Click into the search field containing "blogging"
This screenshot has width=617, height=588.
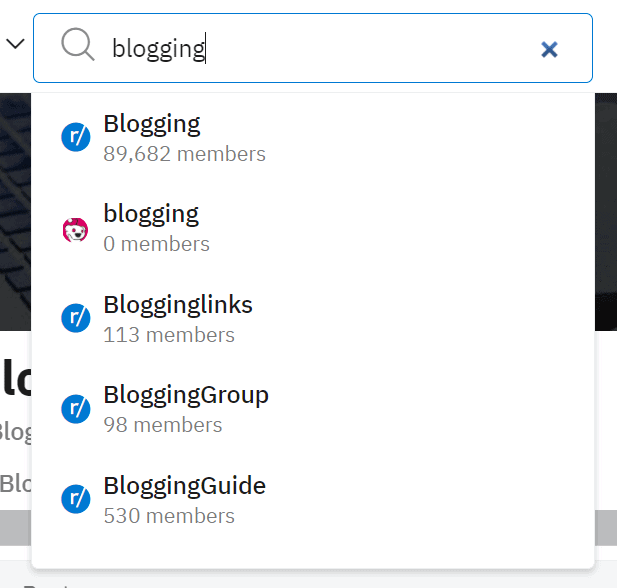pyautogui.click(x=320, y=48)
